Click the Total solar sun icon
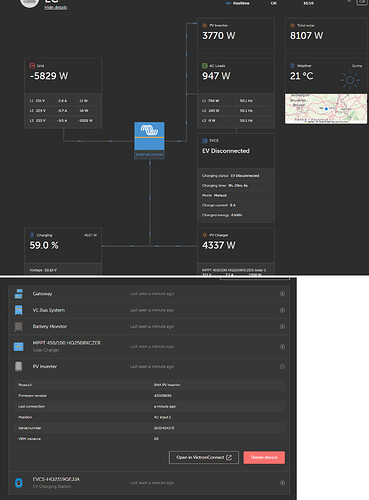Image resolution: width=369 pixels, height=500 pixels. coord(292,25)
